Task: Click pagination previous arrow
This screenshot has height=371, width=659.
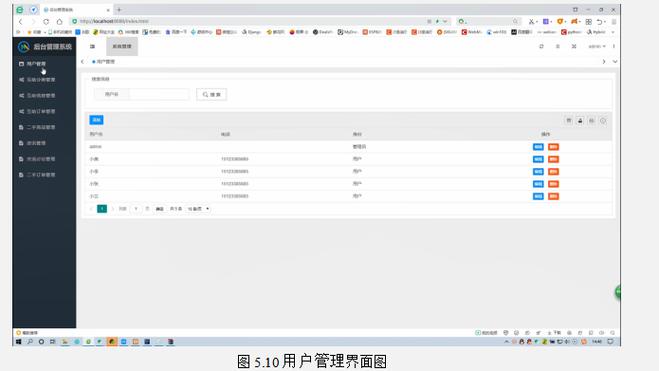Action: pos(91,209)
